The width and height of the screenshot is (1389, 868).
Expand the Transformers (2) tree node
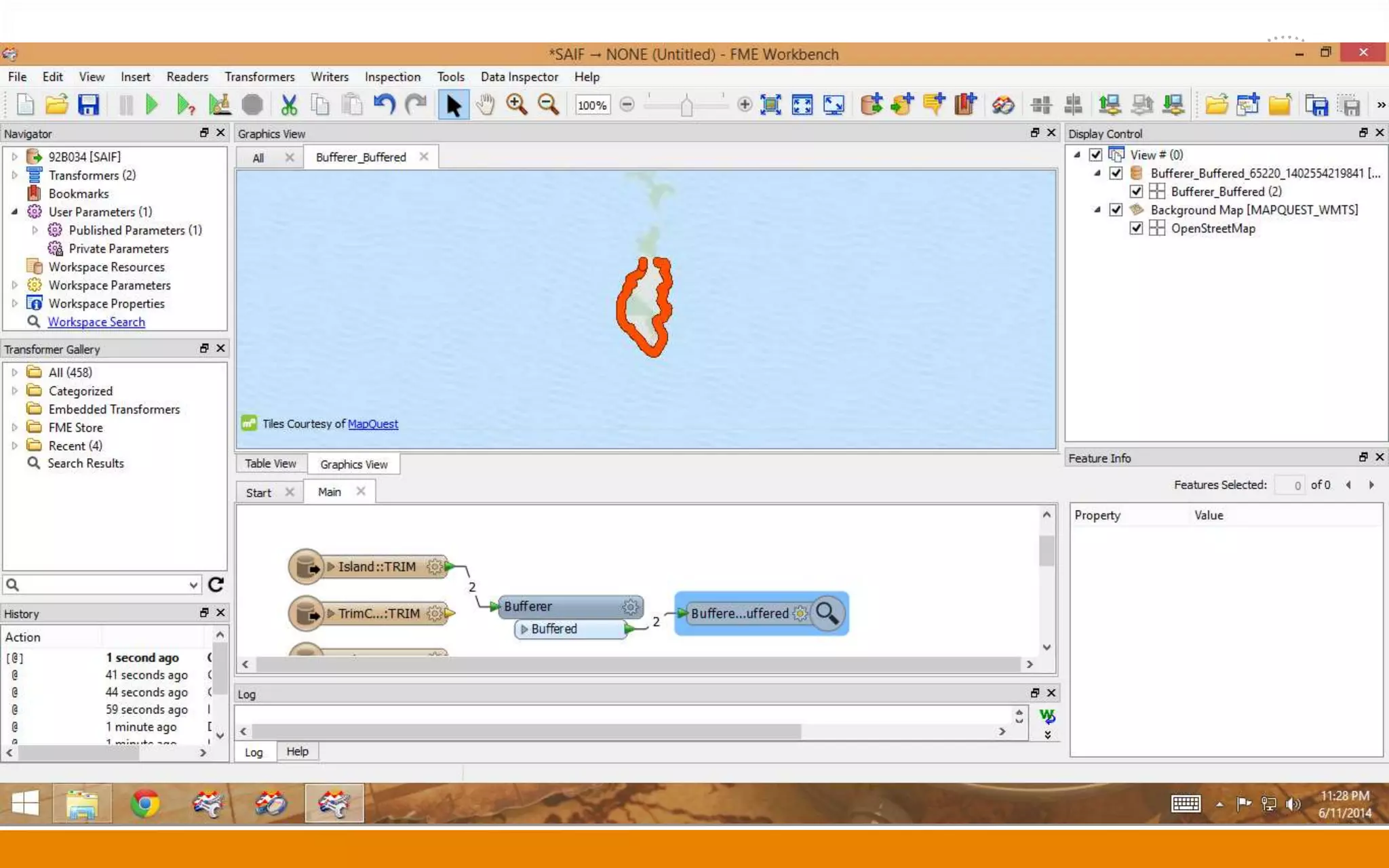coord(14,175)
